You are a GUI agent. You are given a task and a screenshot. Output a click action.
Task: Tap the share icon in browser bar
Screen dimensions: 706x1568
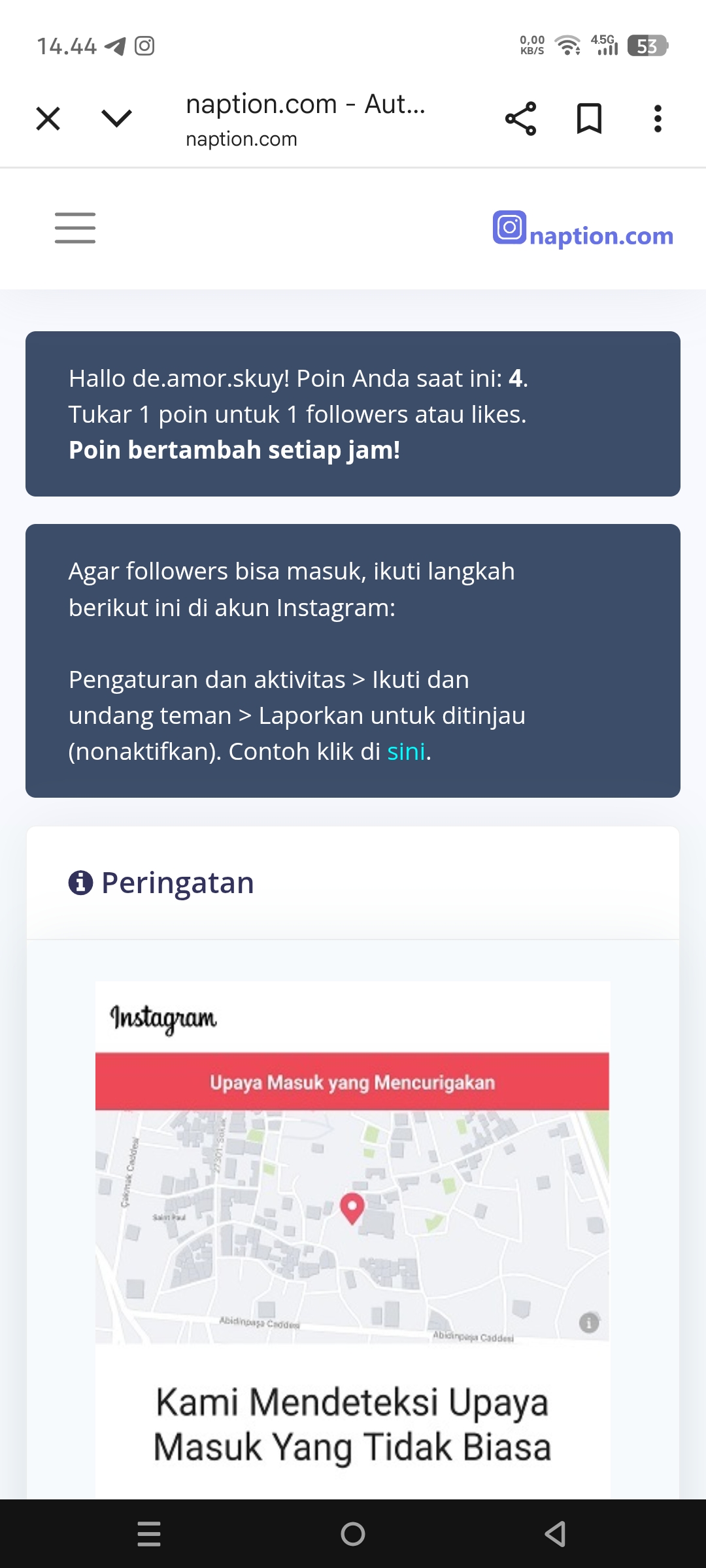tap(520, 119)
